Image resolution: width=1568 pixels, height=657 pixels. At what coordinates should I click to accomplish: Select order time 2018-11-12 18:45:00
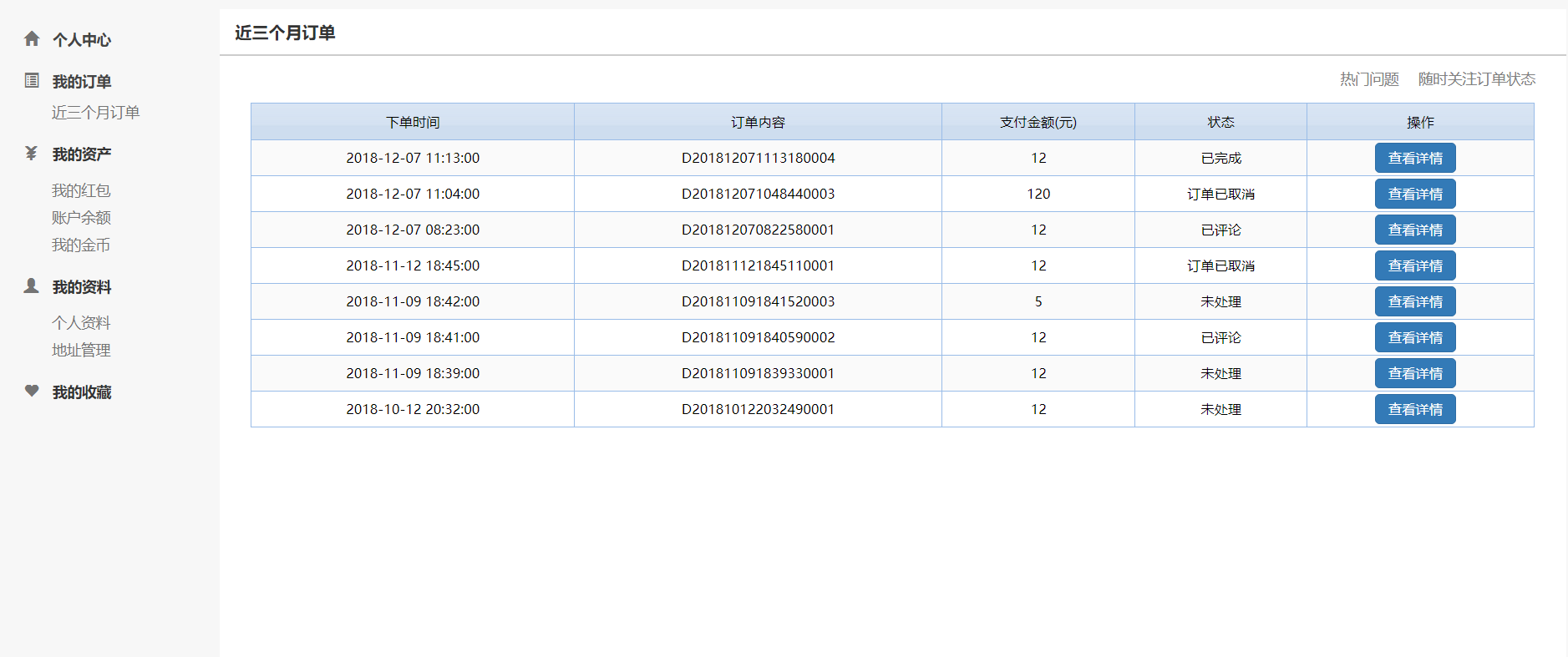pyautogui.click(x=413, y=265)
